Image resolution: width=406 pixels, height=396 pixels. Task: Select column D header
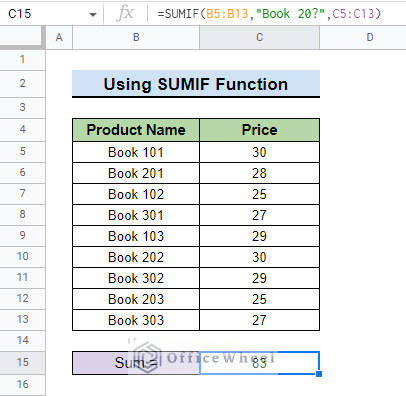[x=363, y=37]
